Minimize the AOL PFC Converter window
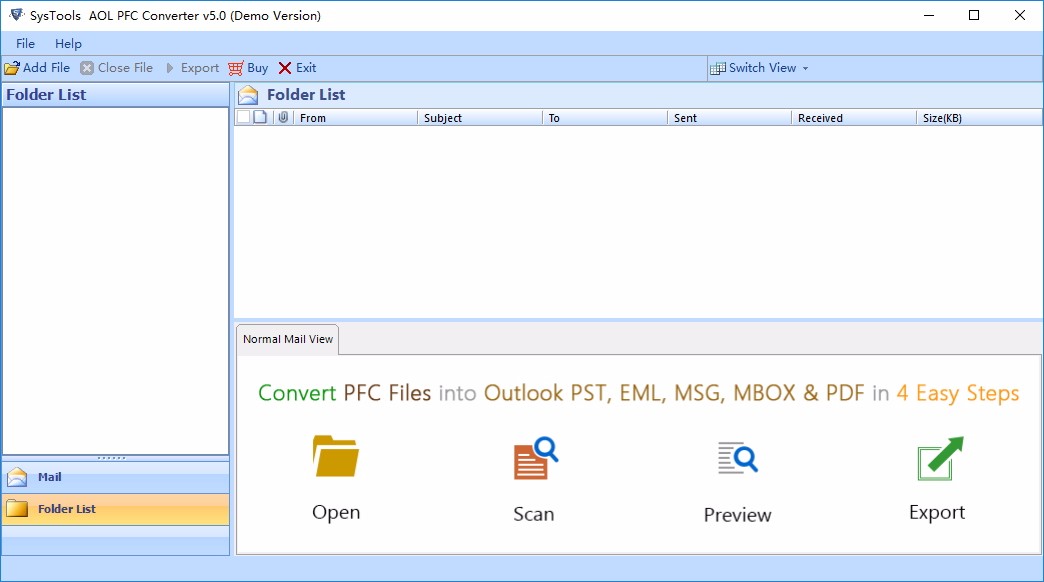 pos(929,15)
